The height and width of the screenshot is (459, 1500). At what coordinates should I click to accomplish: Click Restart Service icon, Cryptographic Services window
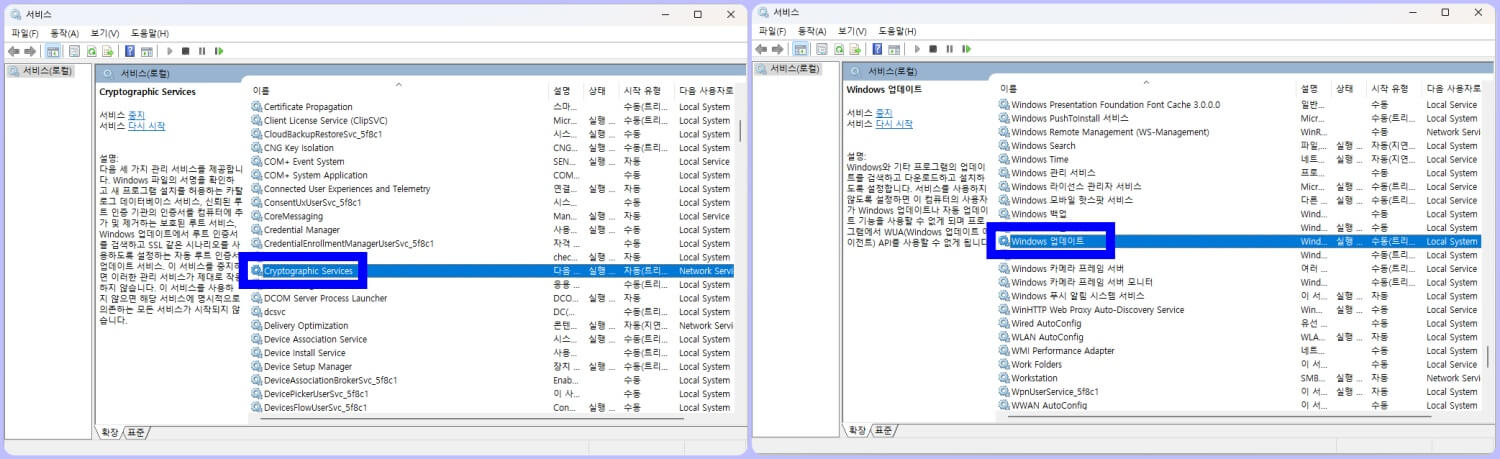218,51
